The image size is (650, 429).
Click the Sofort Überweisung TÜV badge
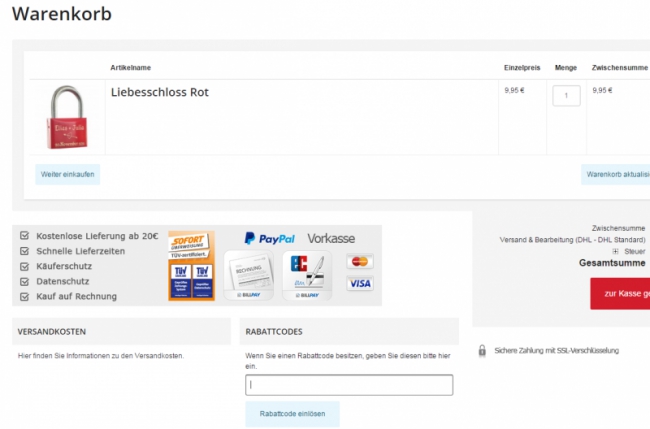[192, 266]
